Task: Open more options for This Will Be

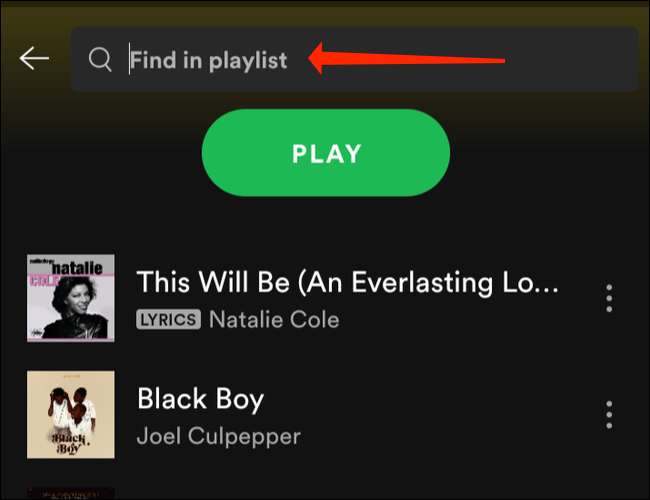Action: pos(609,298)
